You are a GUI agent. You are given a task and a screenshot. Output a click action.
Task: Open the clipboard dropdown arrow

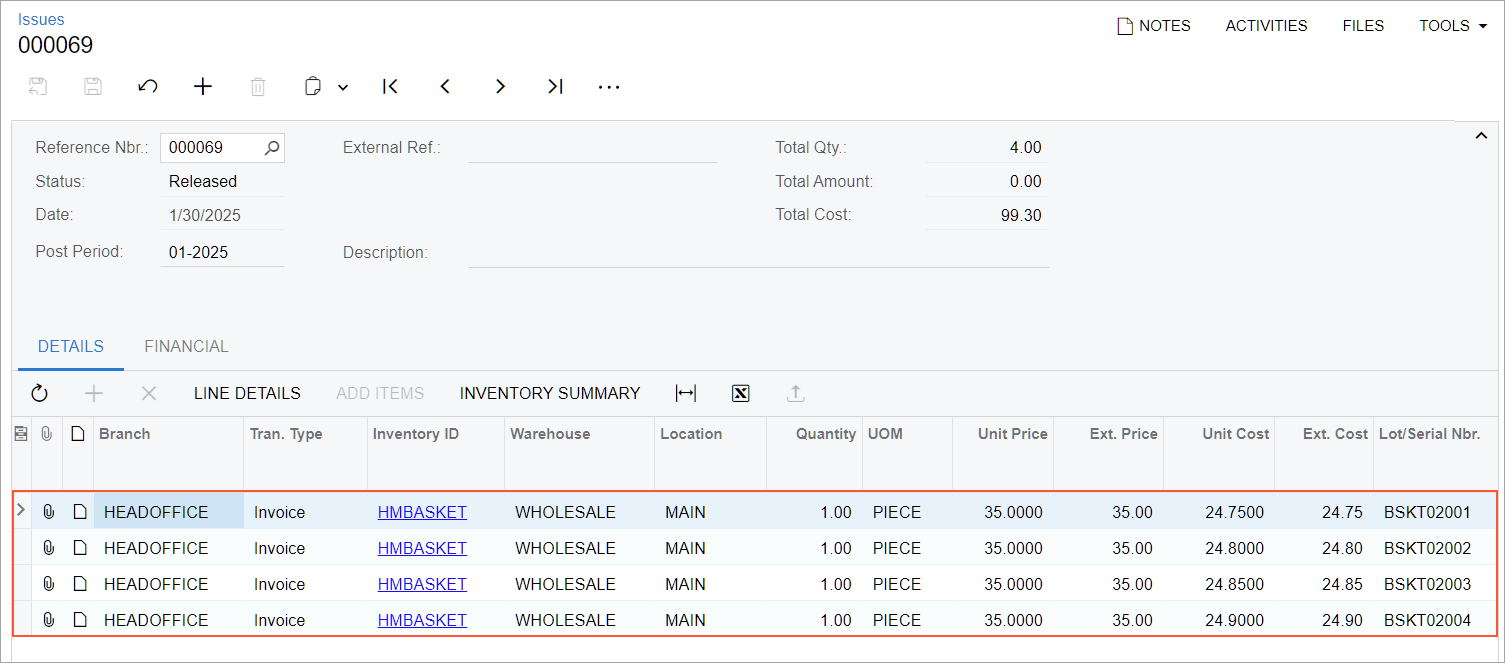point(343,88)
